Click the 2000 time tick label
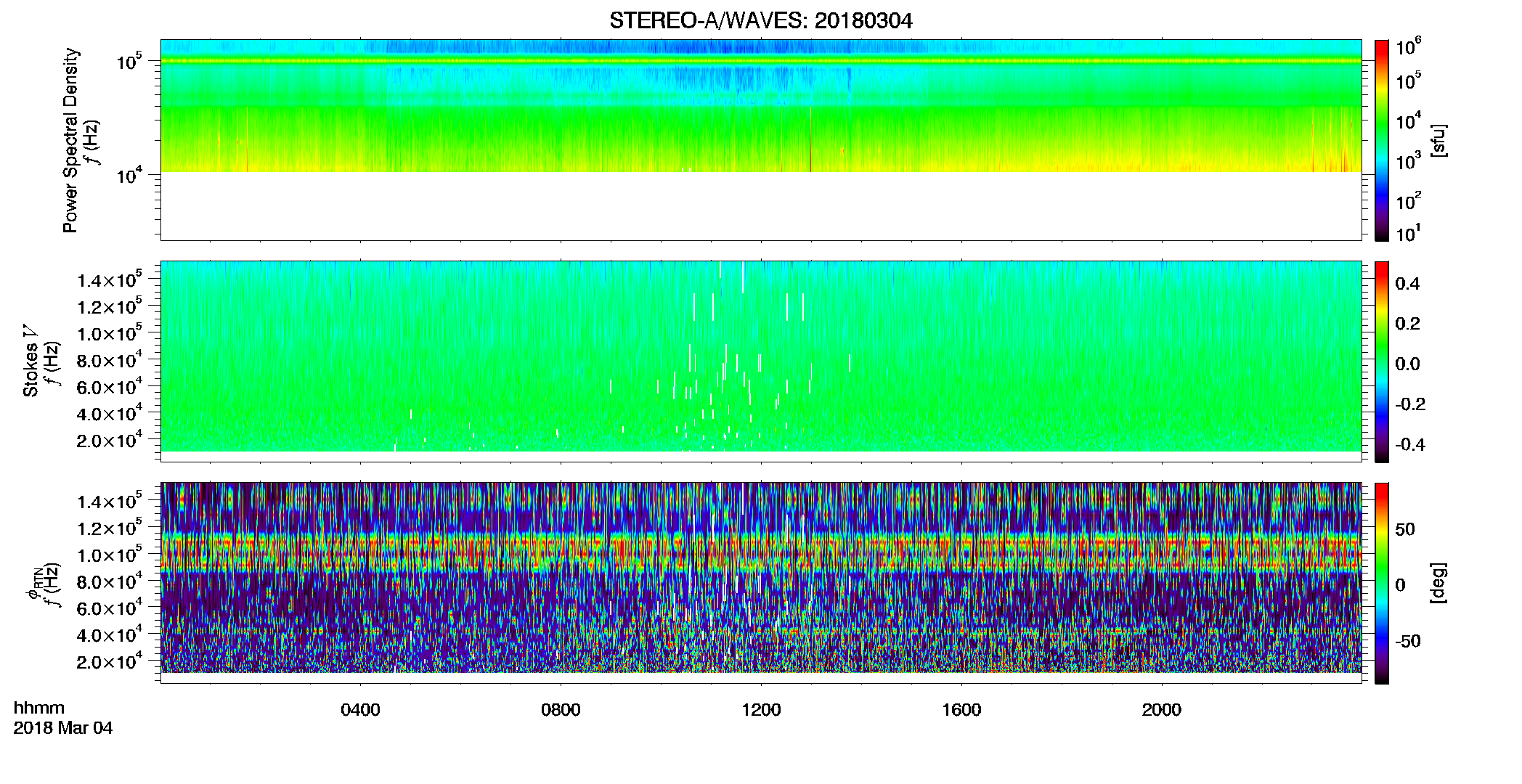Image resolution: width=1522 pixels, height=784 pixels. tap(1162, 710)
